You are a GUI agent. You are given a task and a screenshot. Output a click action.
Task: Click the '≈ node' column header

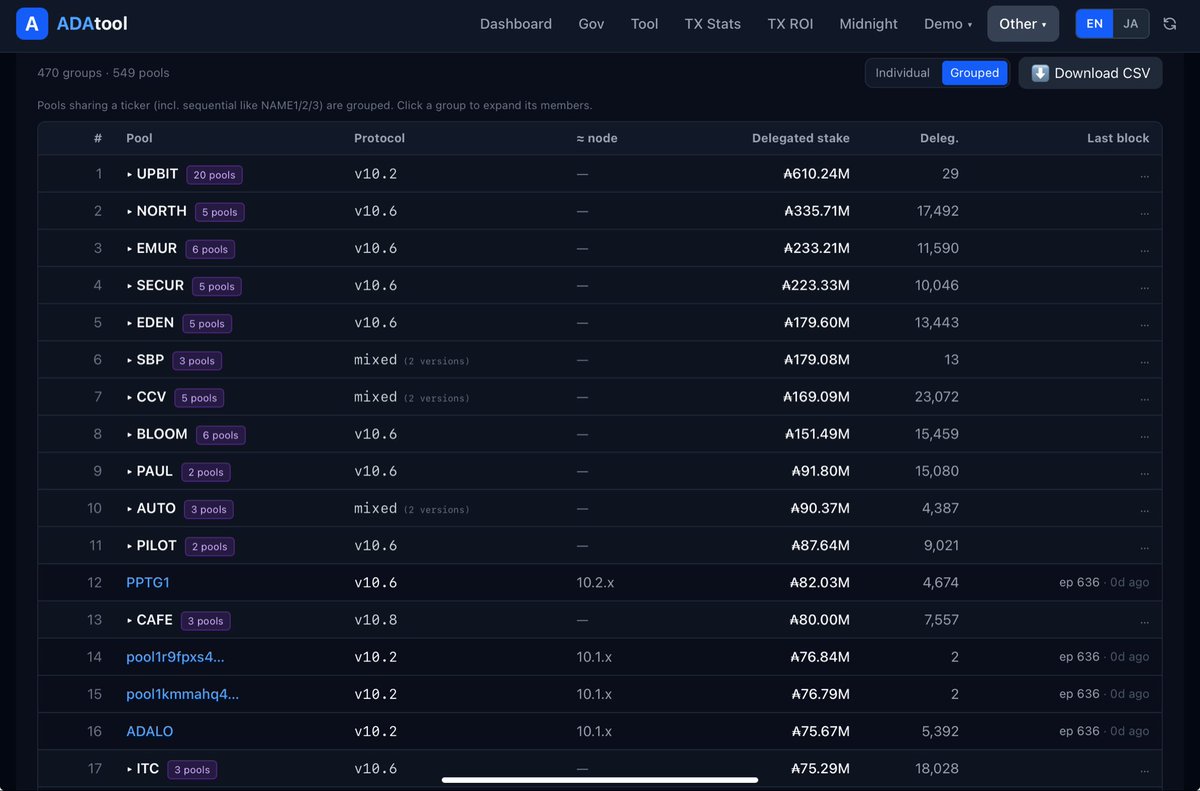[597, 138]
